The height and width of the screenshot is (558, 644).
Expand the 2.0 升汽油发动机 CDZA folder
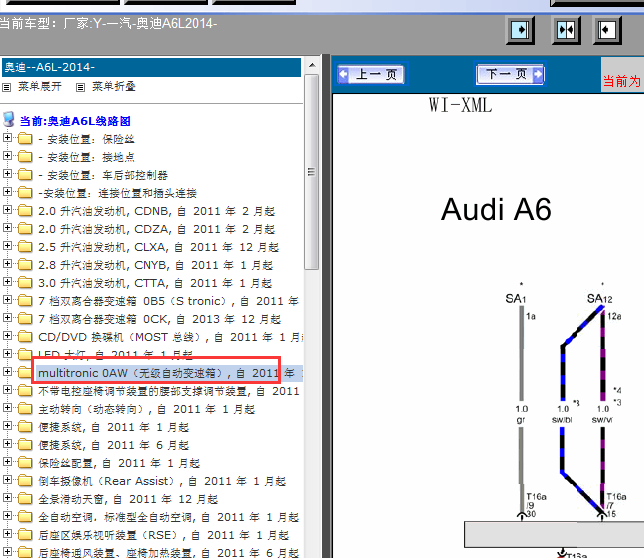click(x=7, y=228)
